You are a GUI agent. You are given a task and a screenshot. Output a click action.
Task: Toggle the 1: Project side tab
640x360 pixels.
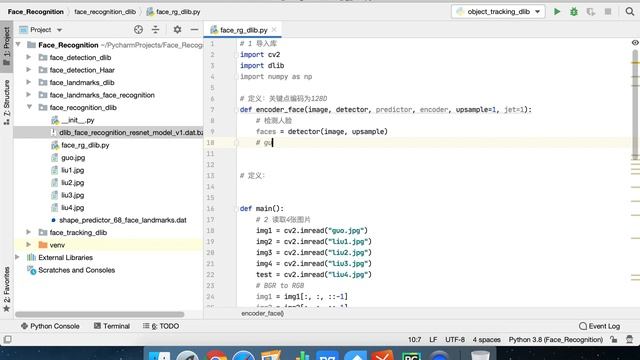tap(7, 47)
